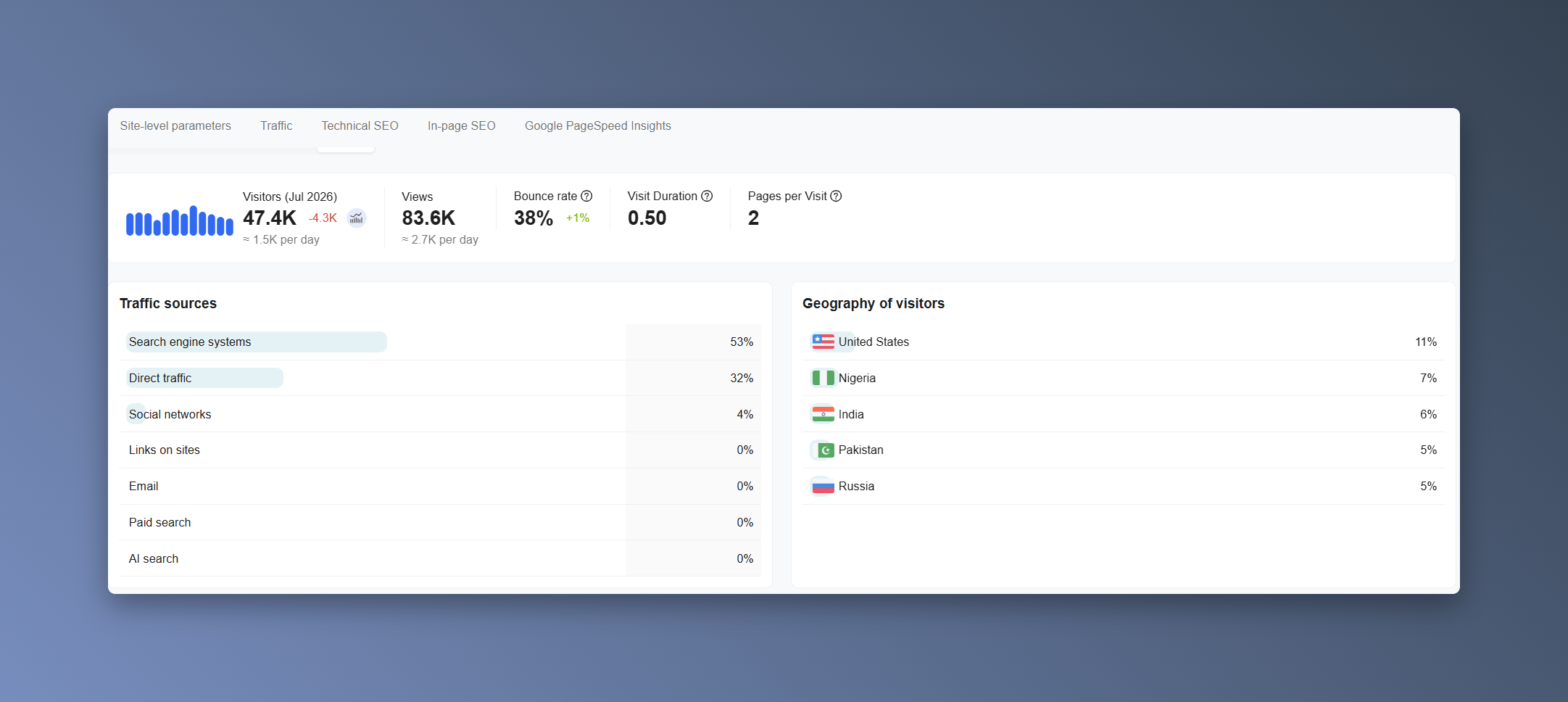Select the Direct traffic source bar
Viewport: 1568px width, 702px height.
(204, 378)
